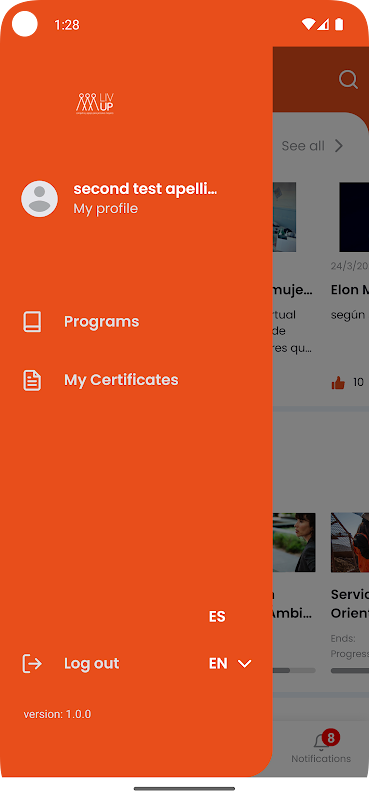Tap the Programs book icon
Viewport: 369px width, 800px height.
point(32,322)
